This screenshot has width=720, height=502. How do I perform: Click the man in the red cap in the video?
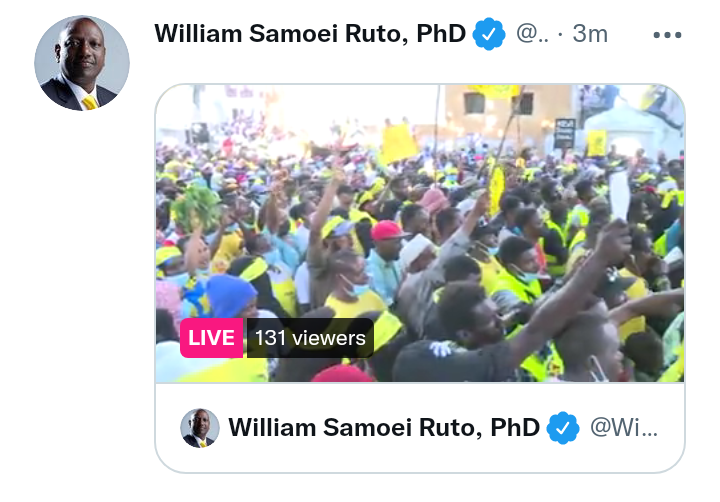388,243
